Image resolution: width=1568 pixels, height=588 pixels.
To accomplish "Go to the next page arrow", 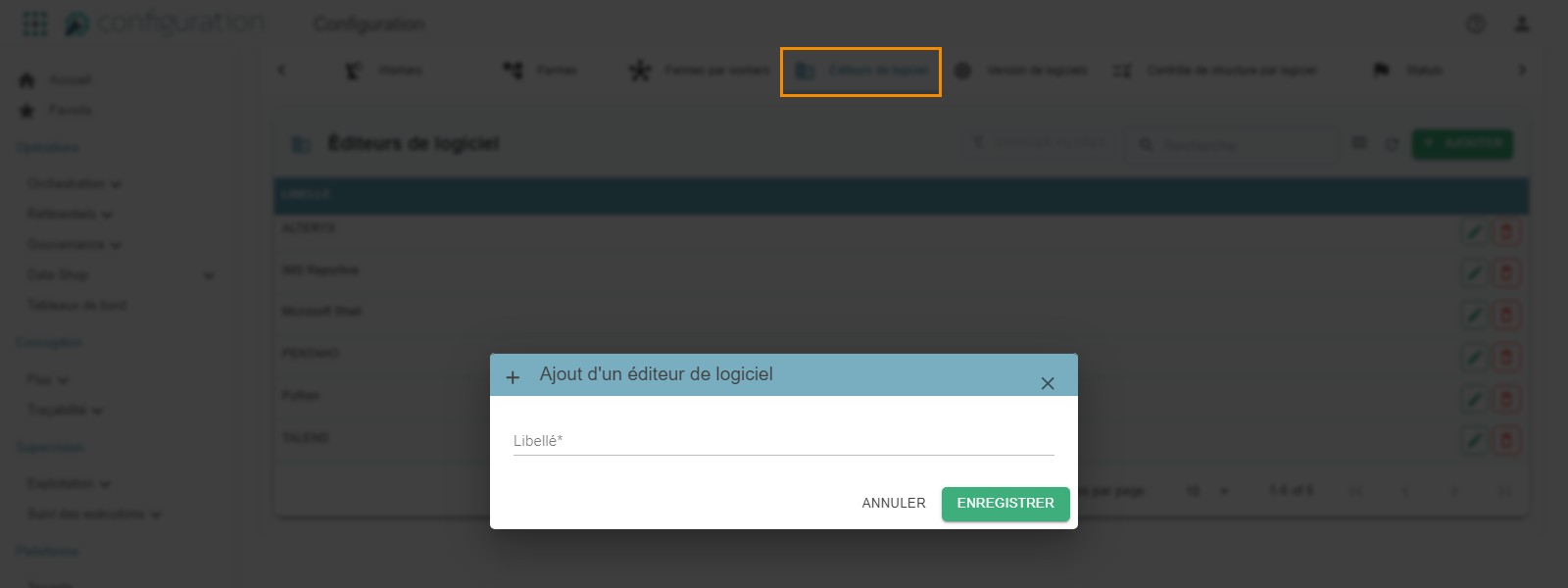I will pyautogui.click(x=1455, y=490).
